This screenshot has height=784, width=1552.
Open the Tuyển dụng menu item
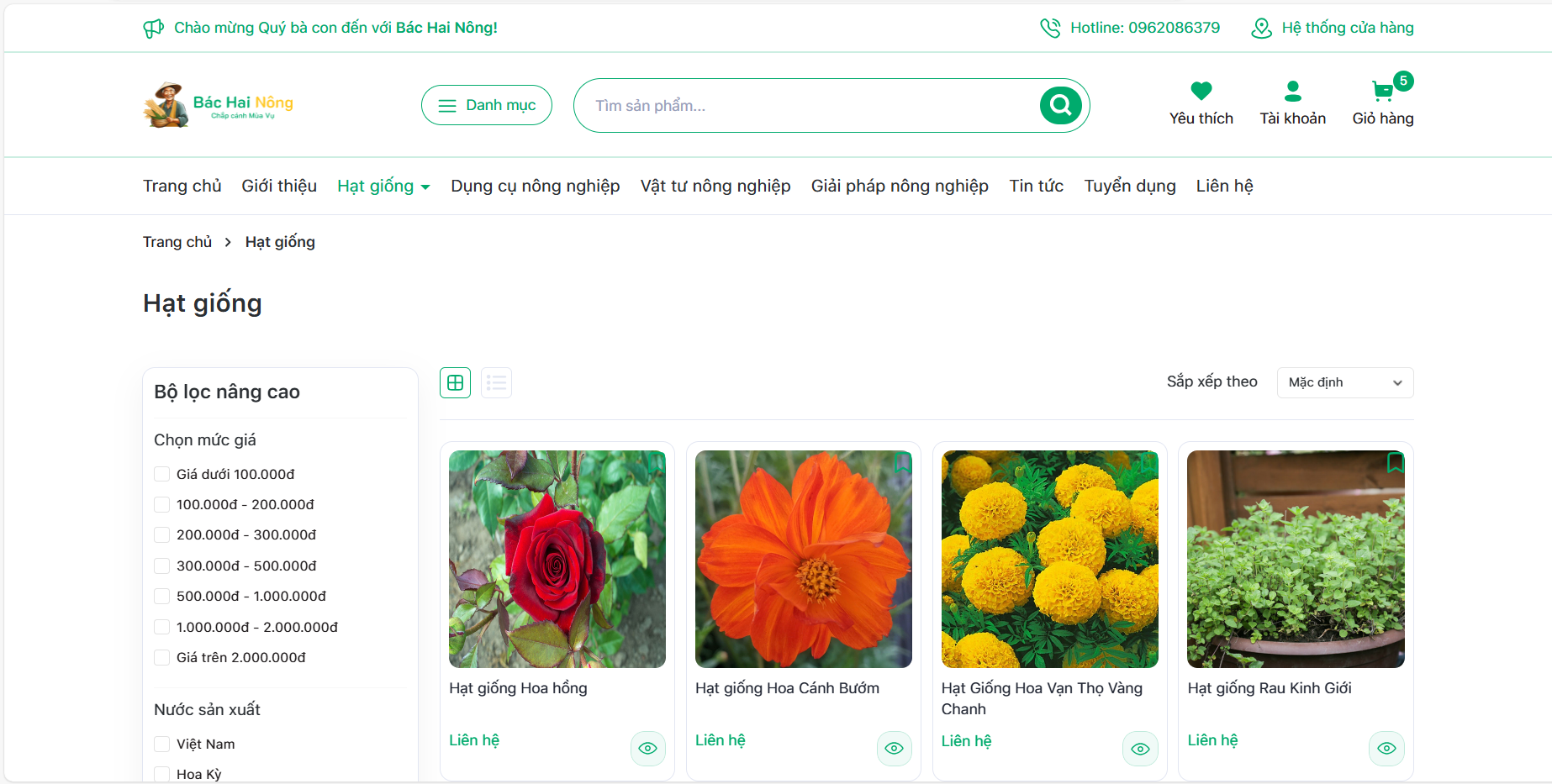pos(1130,186)
